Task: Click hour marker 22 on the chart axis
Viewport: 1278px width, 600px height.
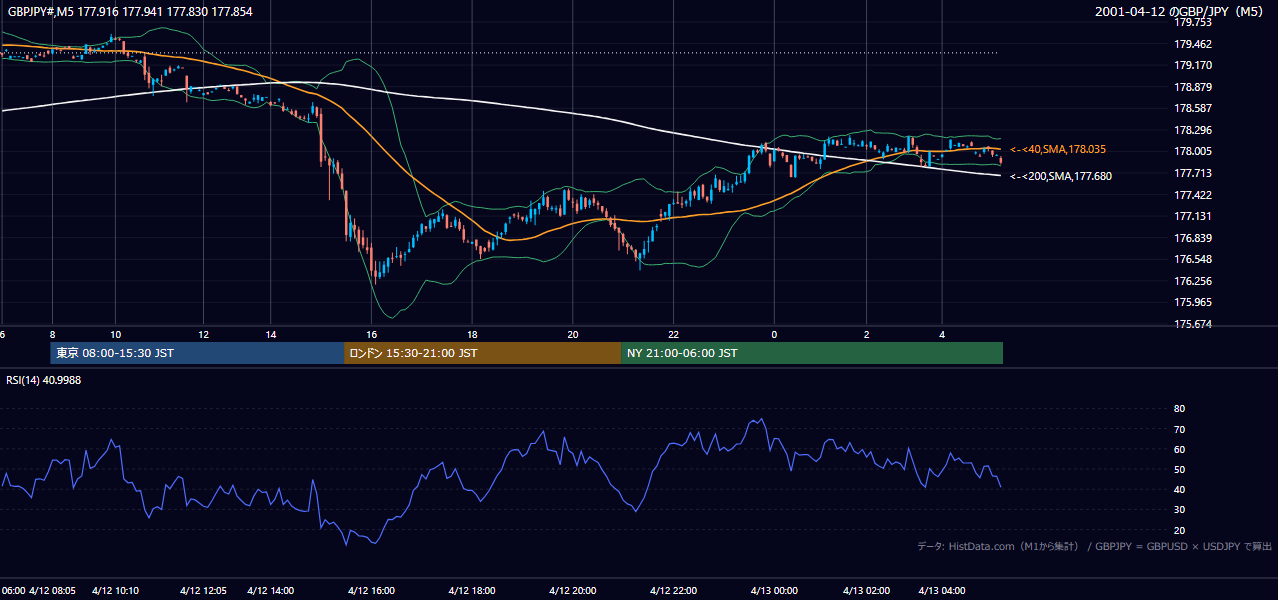Action: click(x=673, y=334)
